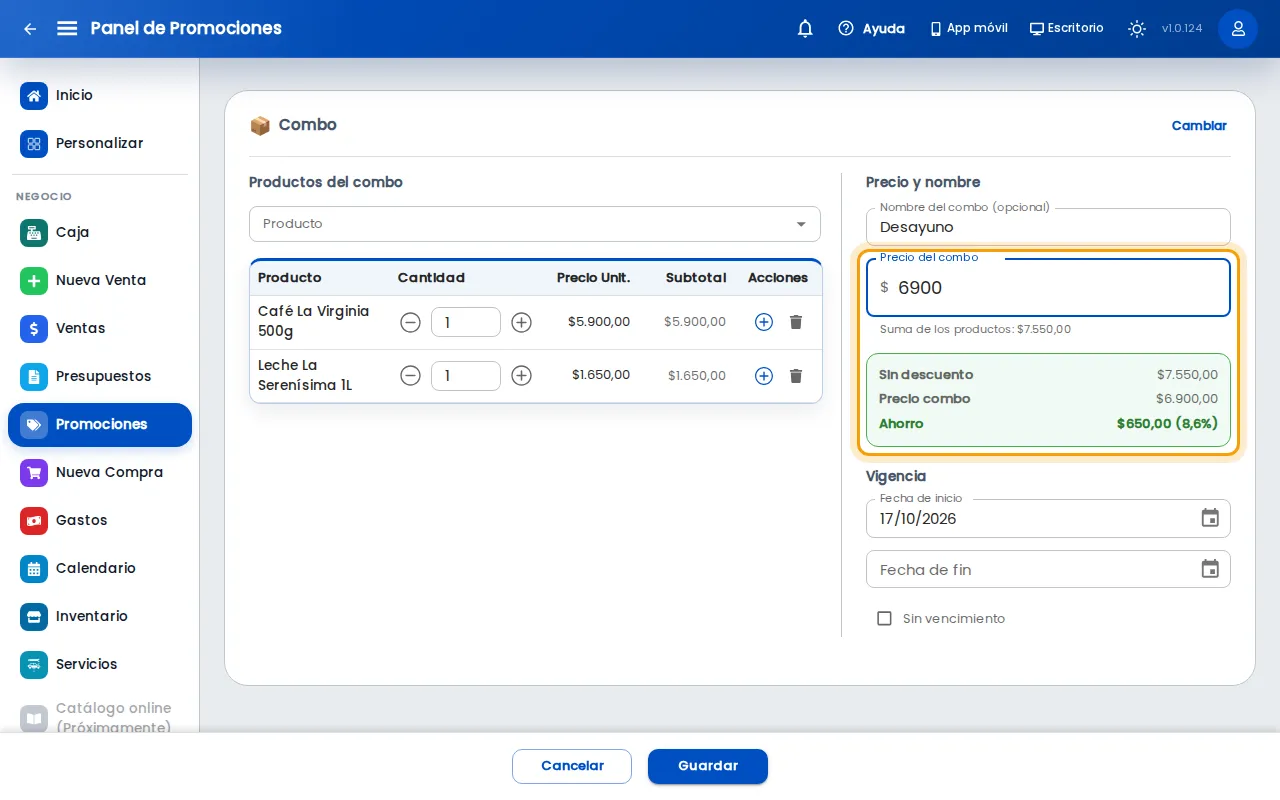Click the Nueva Compra cart icon
The height and width of the screenshot is (800, 1280).
coord(34,473)
